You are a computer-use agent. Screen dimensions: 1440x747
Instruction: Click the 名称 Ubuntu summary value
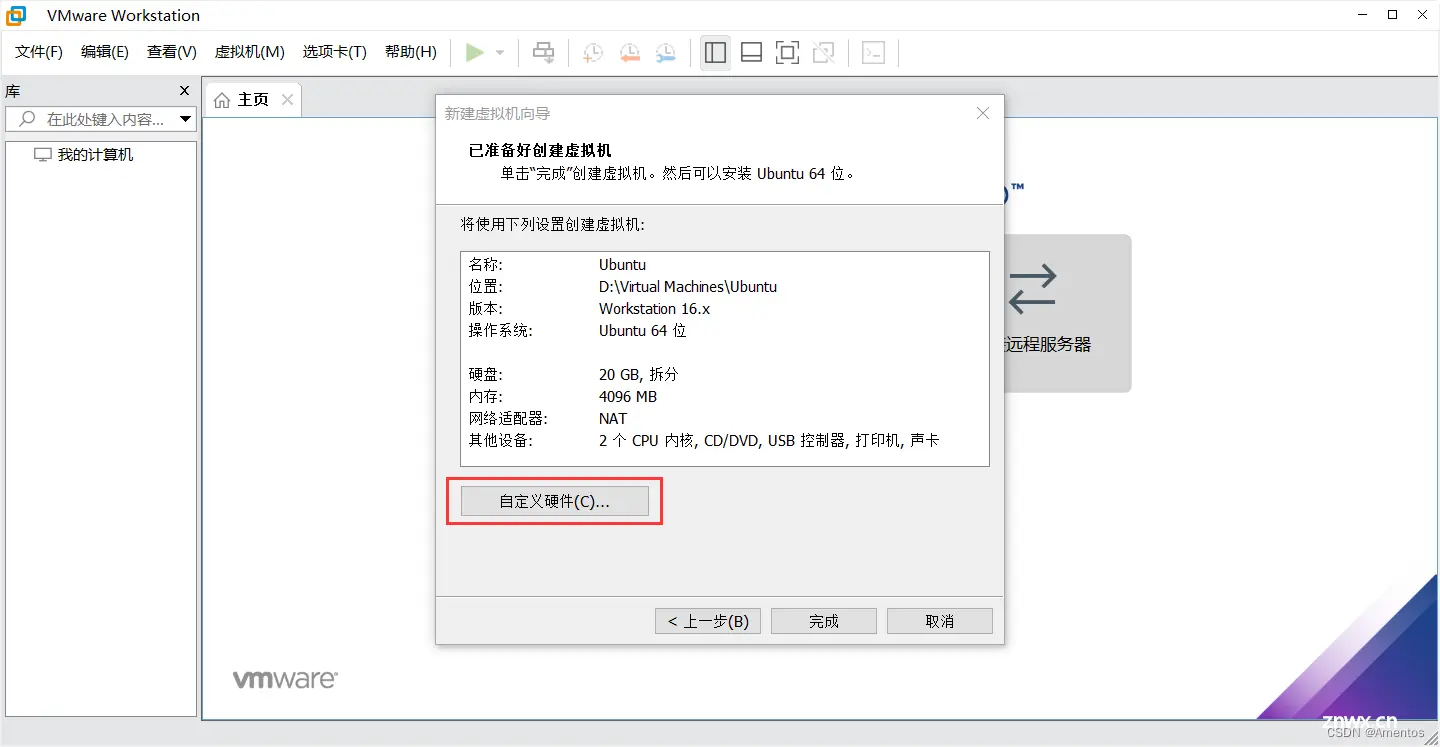[x=622, y=265]
